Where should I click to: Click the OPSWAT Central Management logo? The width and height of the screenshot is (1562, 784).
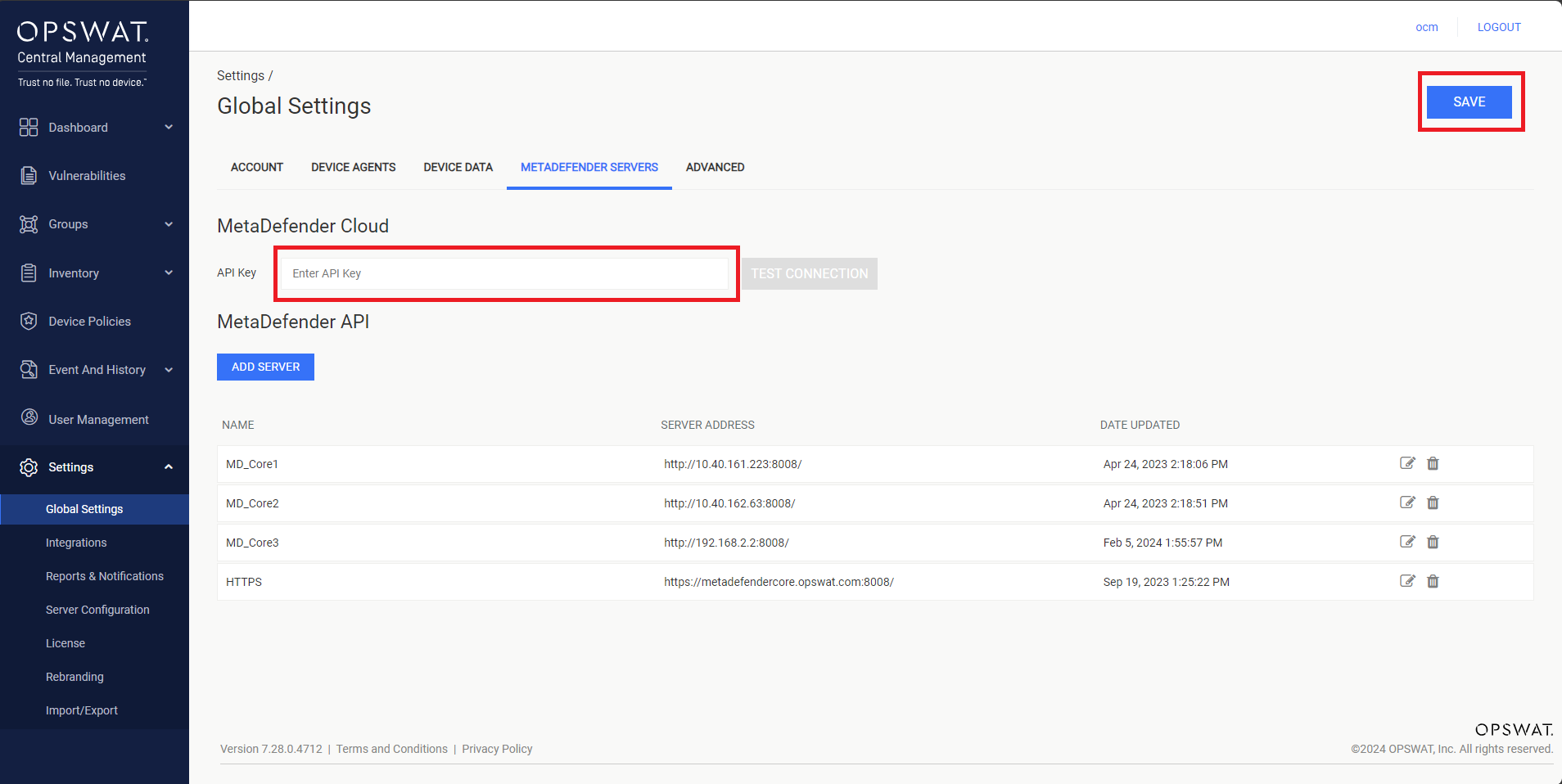[x=83, y=54]
